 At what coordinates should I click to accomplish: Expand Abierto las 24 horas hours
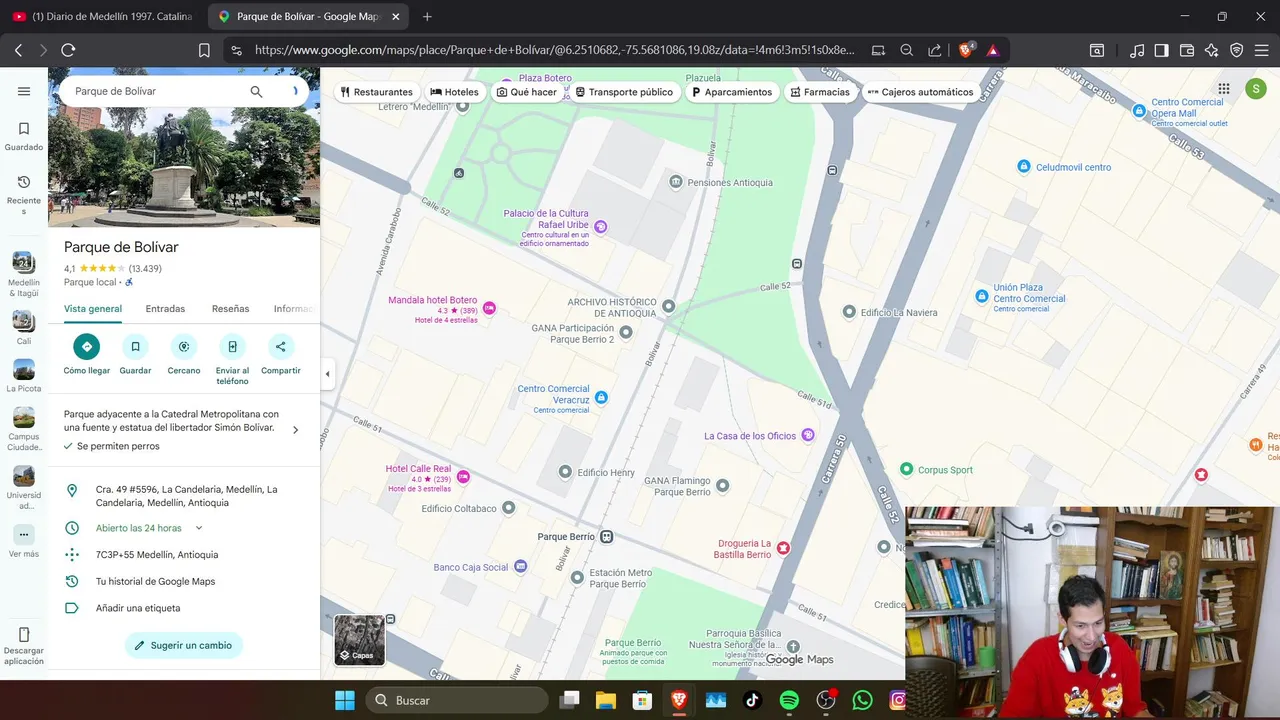tap(198, 528)
